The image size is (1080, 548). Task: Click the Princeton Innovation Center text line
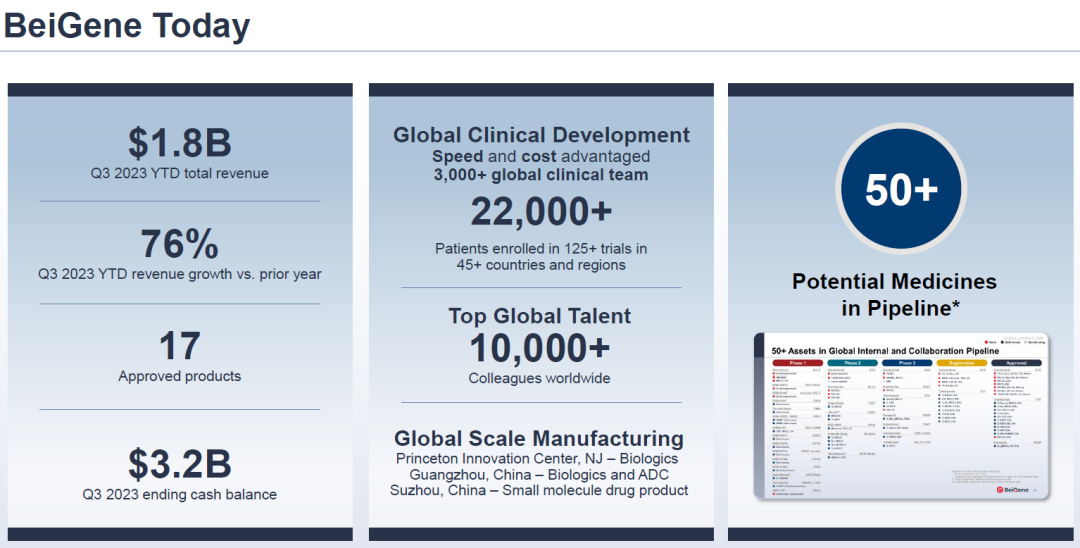point(539,458)
